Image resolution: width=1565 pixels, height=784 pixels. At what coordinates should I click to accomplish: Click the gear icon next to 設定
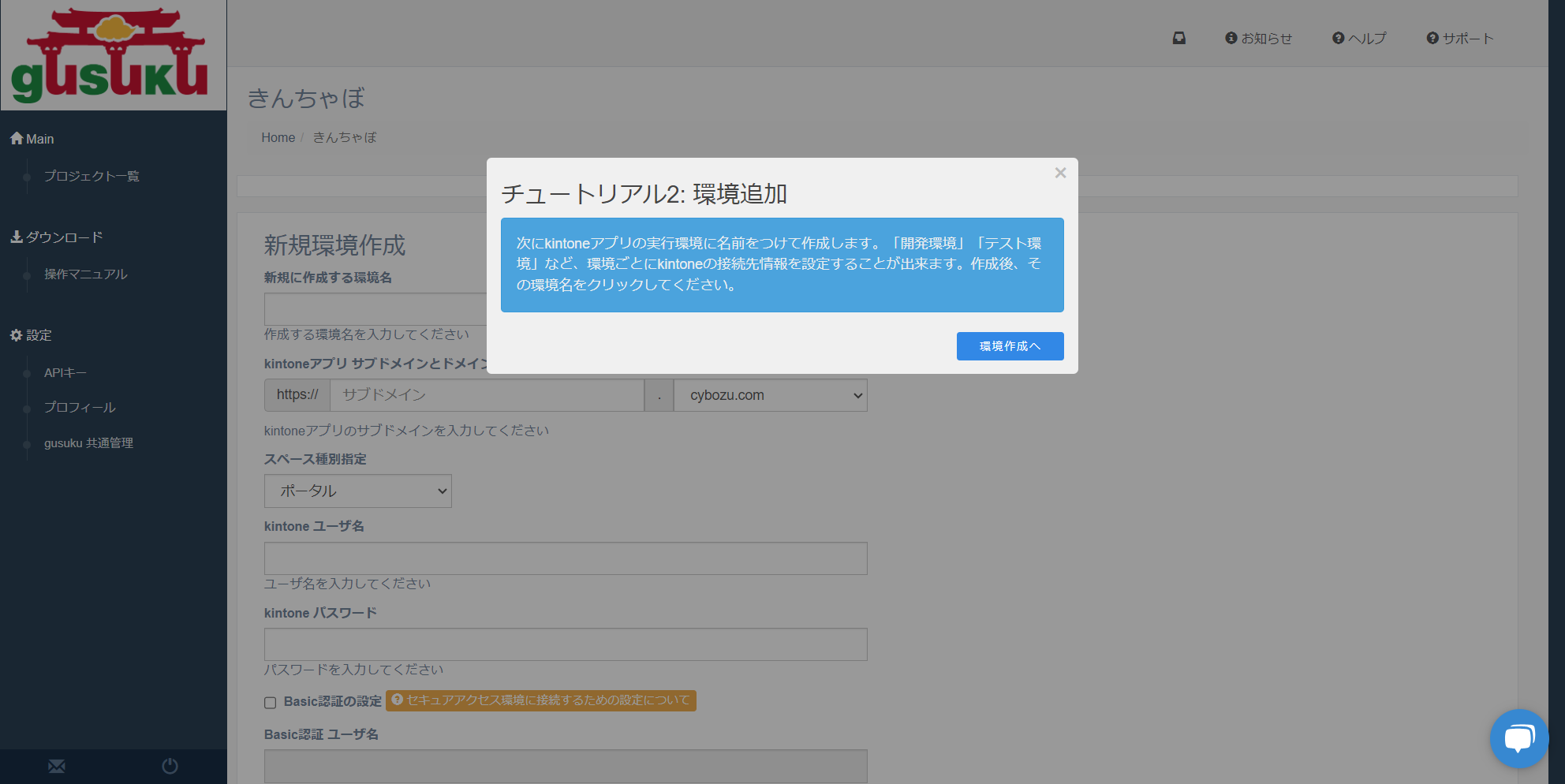click(16, 335)
